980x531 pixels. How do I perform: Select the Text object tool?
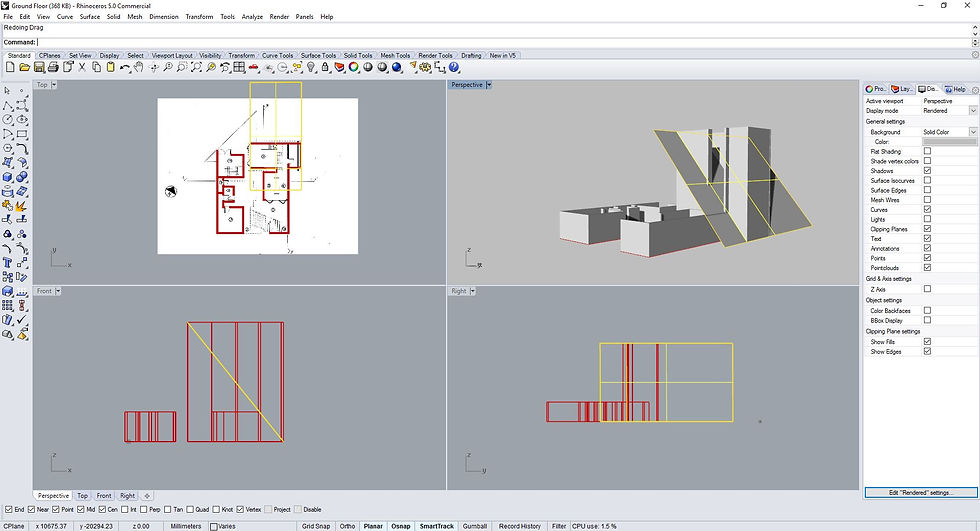[8, 262]
